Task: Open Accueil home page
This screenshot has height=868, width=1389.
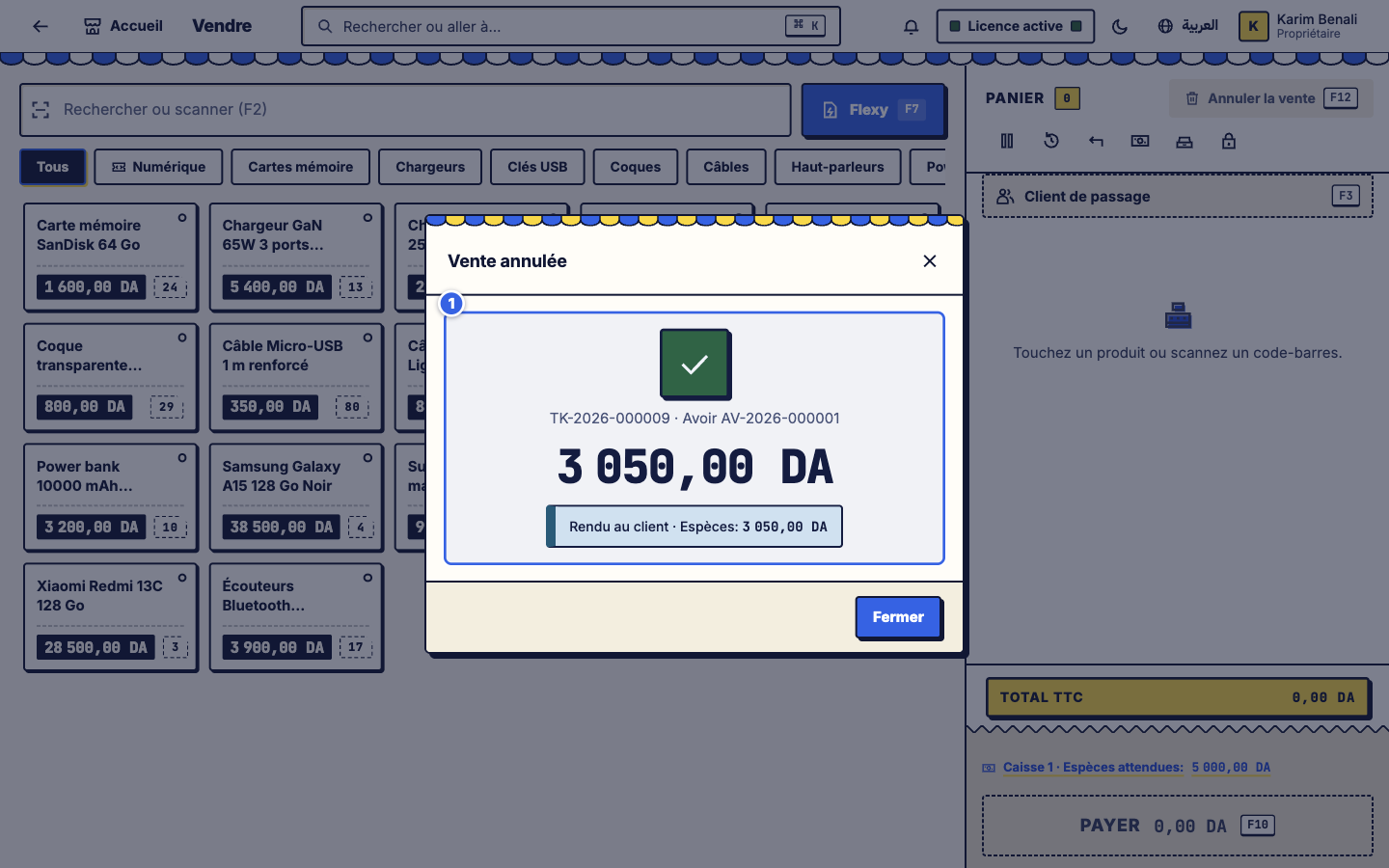Action: pyautogui.click(x=123, y=26)
